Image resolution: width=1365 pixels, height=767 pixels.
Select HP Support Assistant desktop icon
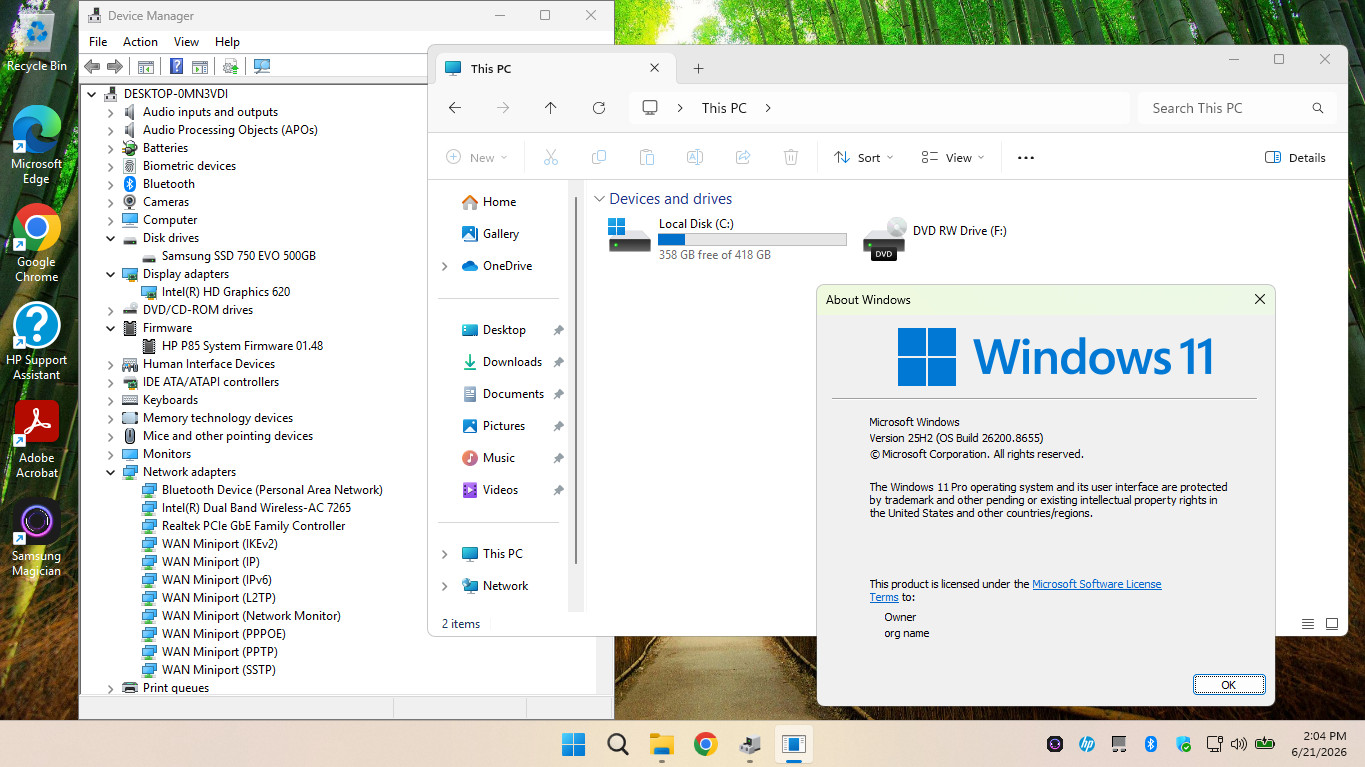coord(36,342)
